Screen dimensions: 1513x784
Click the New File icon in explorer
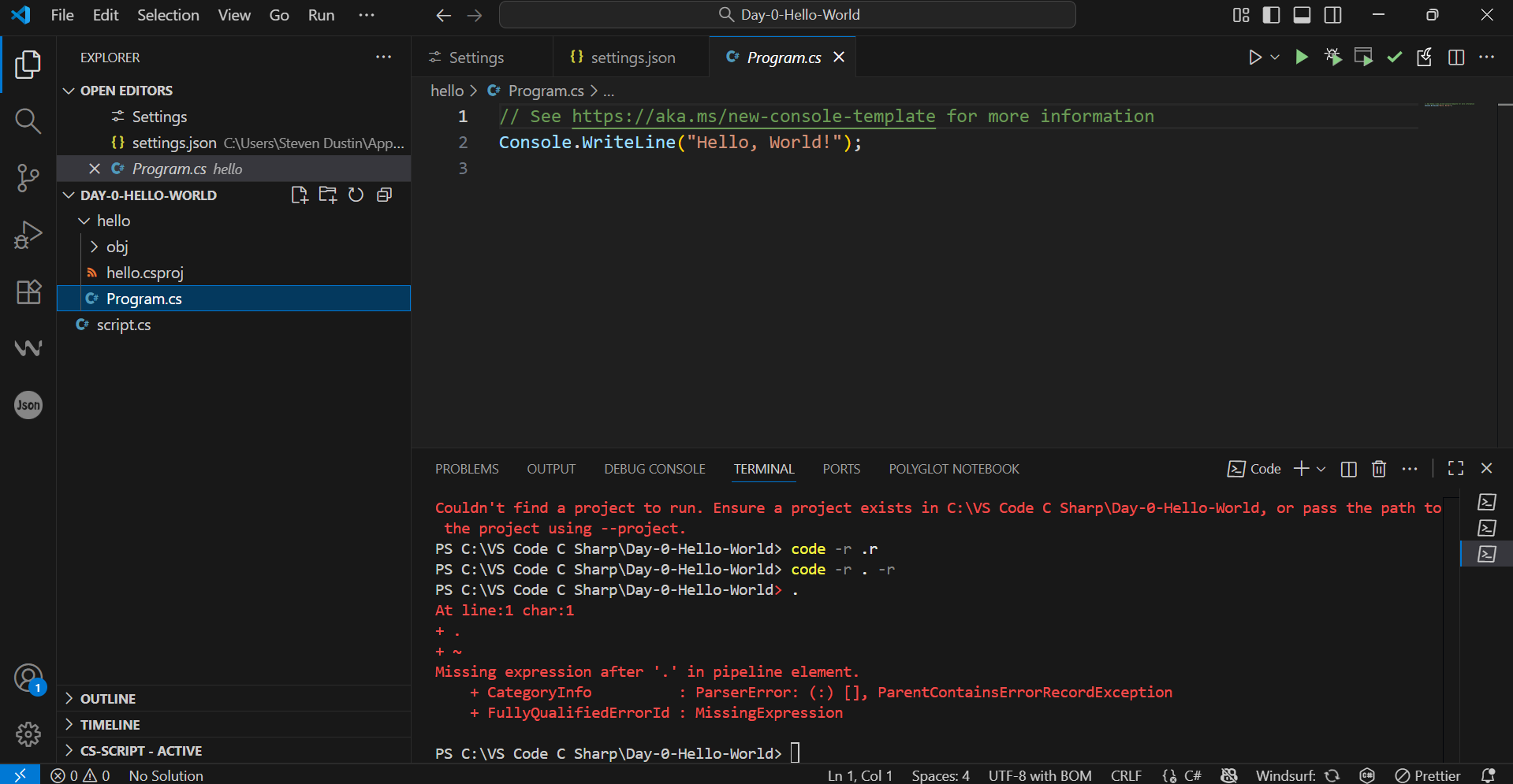pos(299,195)
